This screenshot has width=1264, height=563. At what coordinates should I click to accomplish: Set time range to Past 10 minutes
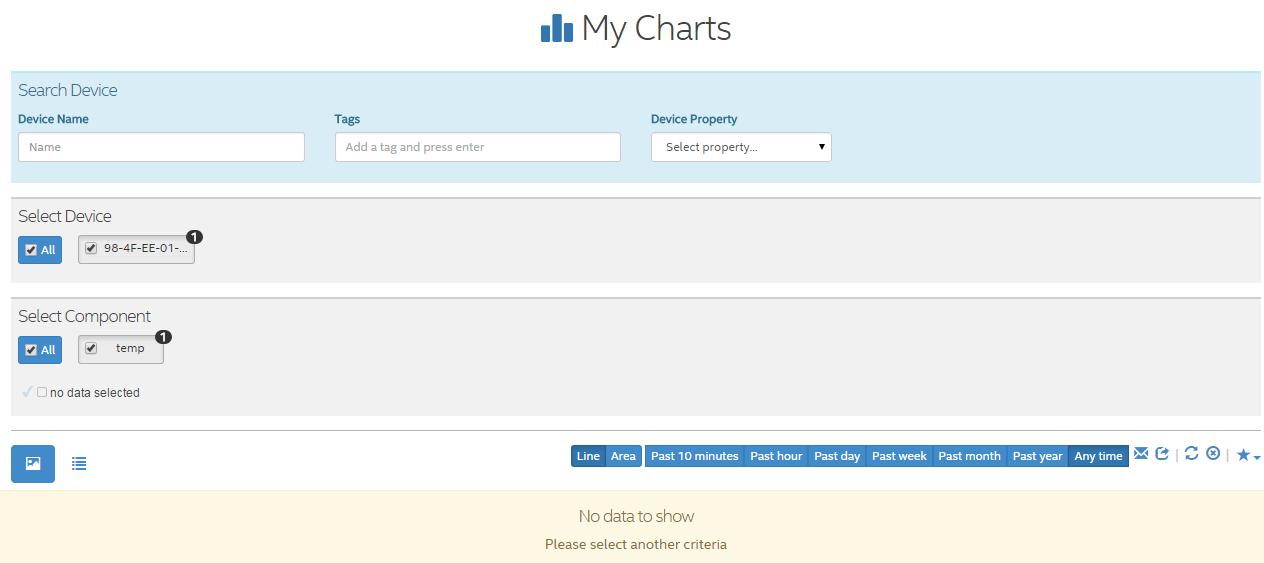[694, 456]
